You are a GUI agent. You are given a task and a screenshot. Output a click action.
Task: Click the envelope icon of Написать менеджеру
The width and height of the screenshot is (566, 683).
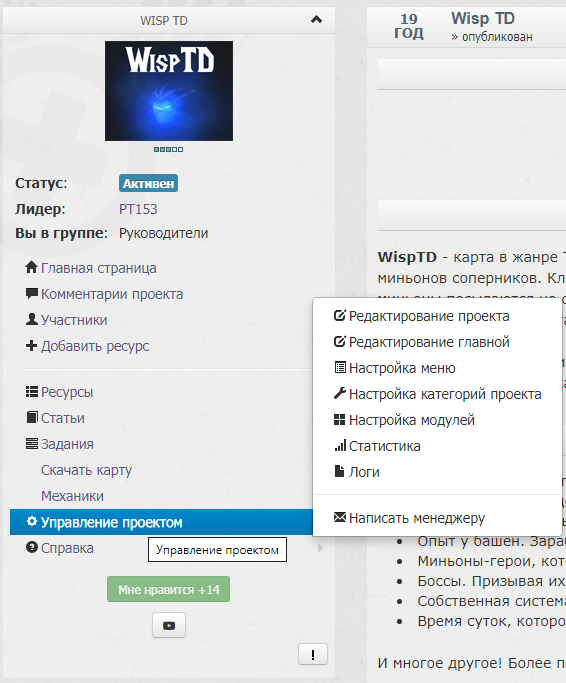[339, 517]
